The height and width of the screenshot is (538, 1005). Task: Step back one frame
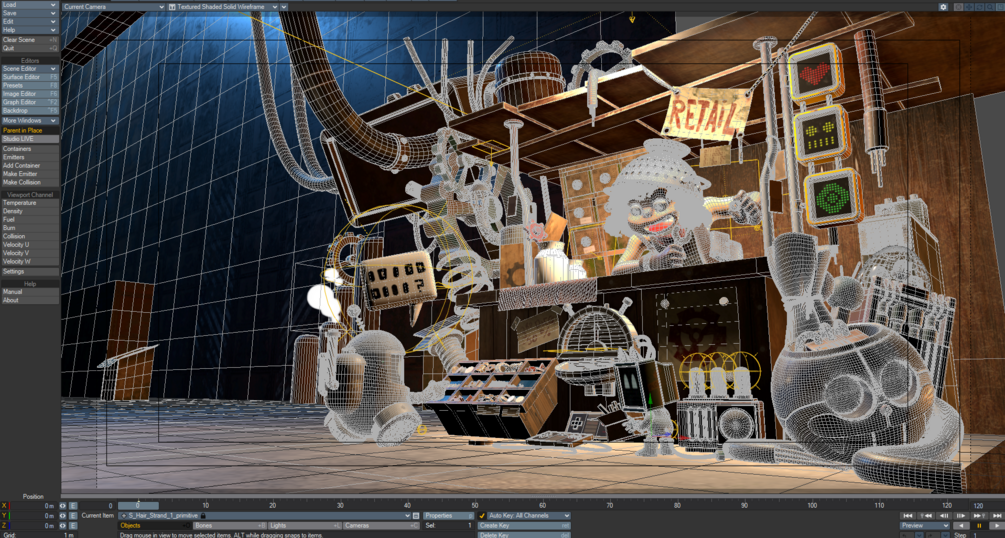(x=943, y=516)
